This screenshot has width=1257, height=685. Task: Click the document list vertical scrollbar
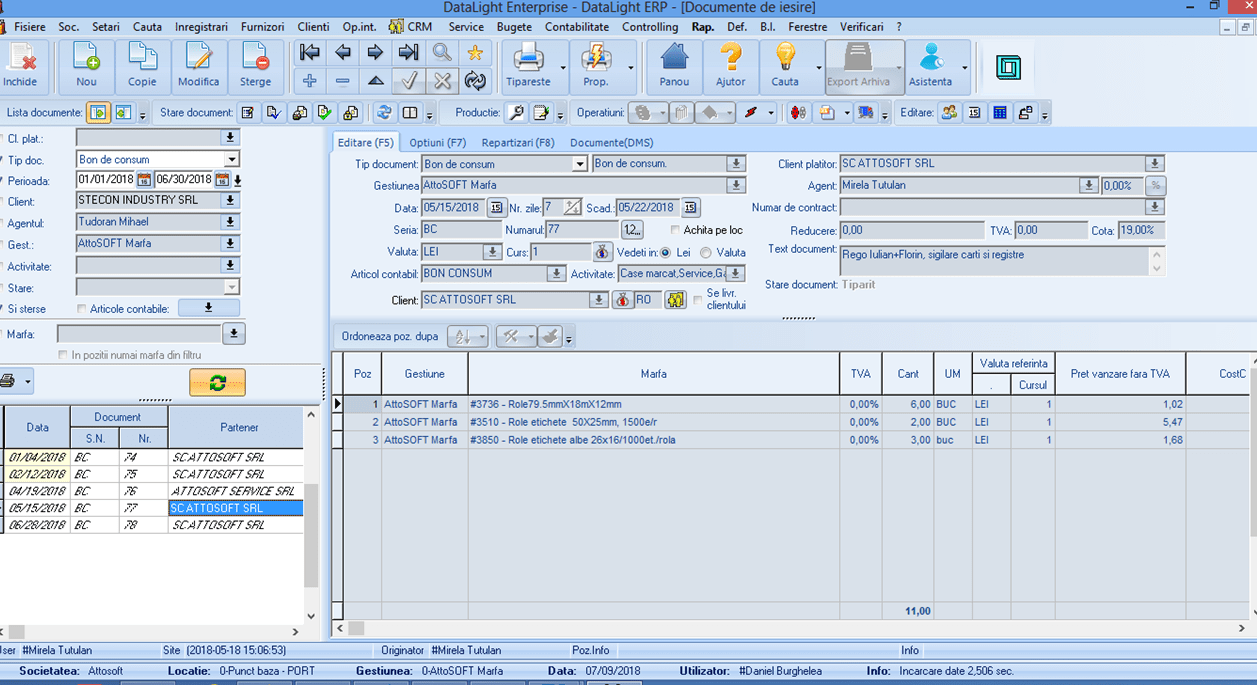311,516
